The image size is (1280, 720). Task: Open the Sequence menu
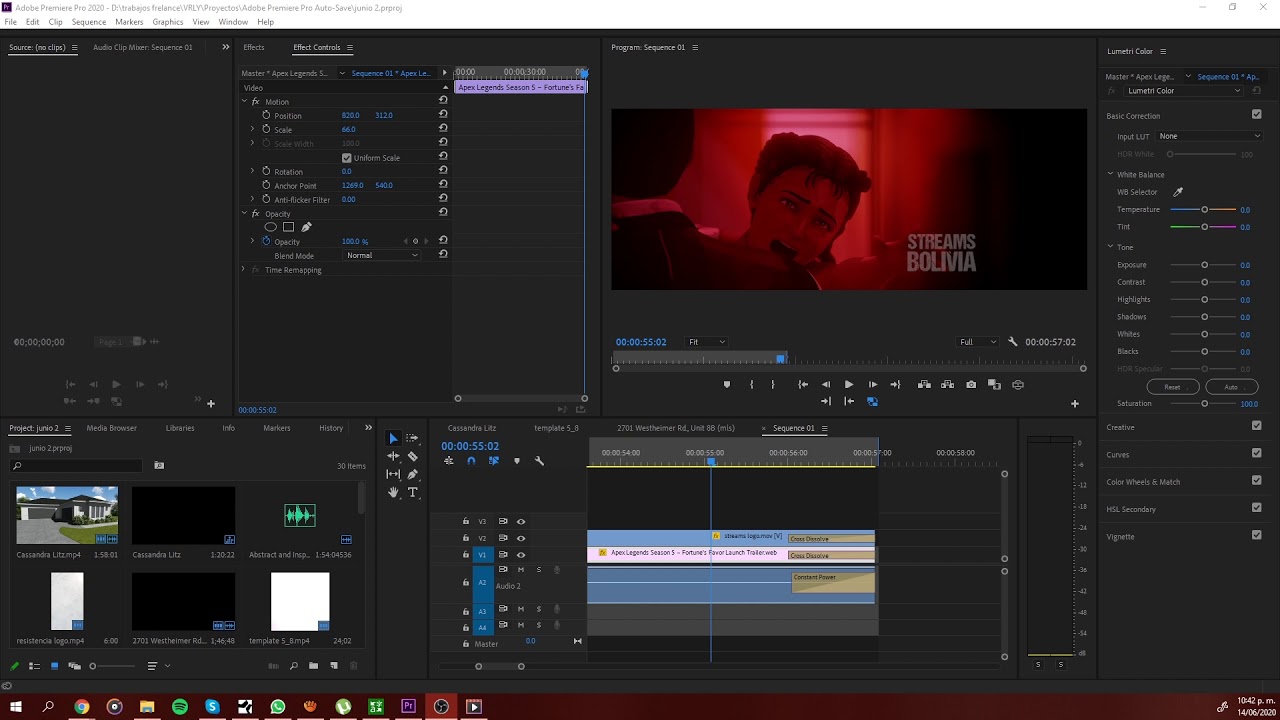point(88,22)
